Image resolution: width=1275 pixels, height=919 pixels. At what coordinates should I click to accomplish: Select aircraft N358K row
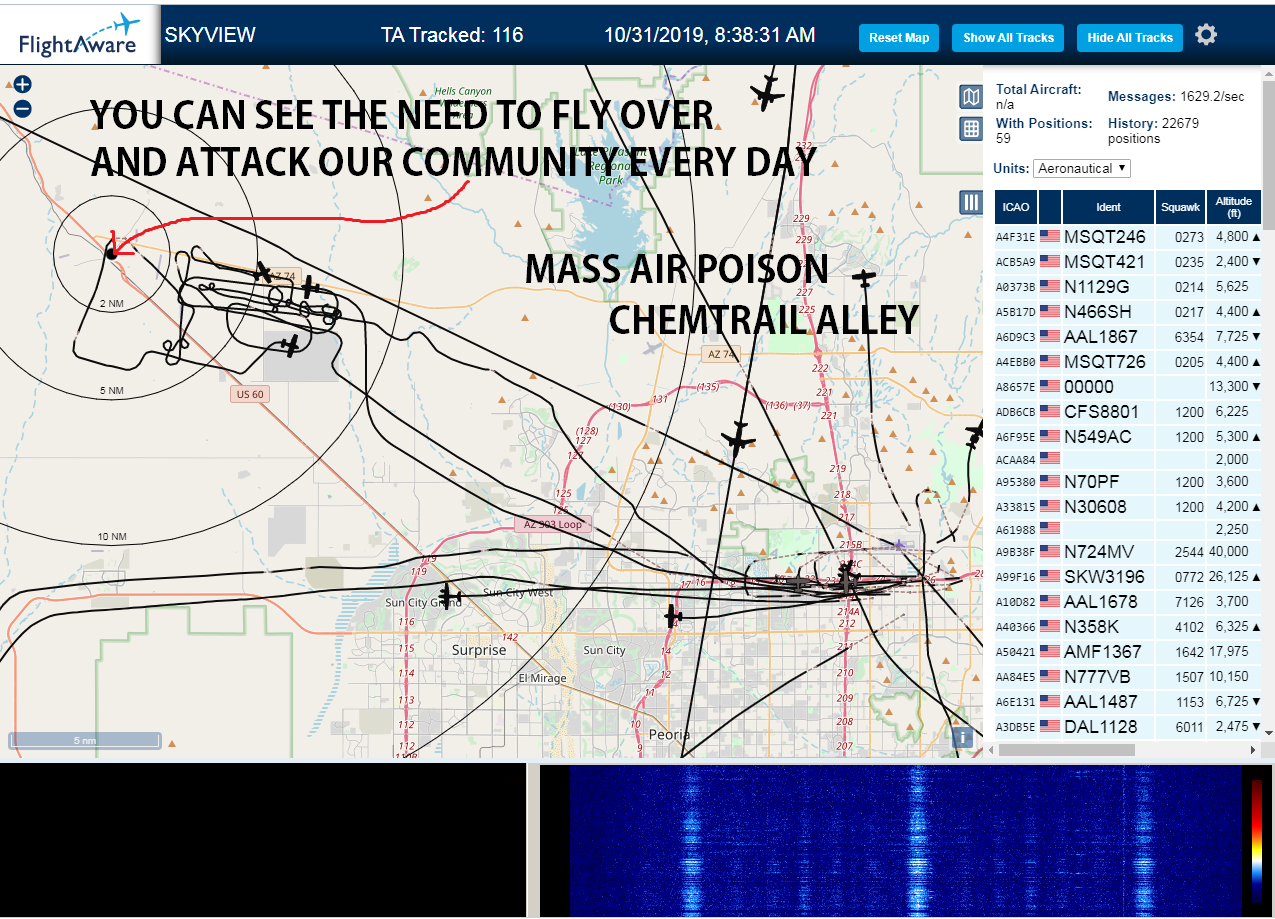point(1128,627)
